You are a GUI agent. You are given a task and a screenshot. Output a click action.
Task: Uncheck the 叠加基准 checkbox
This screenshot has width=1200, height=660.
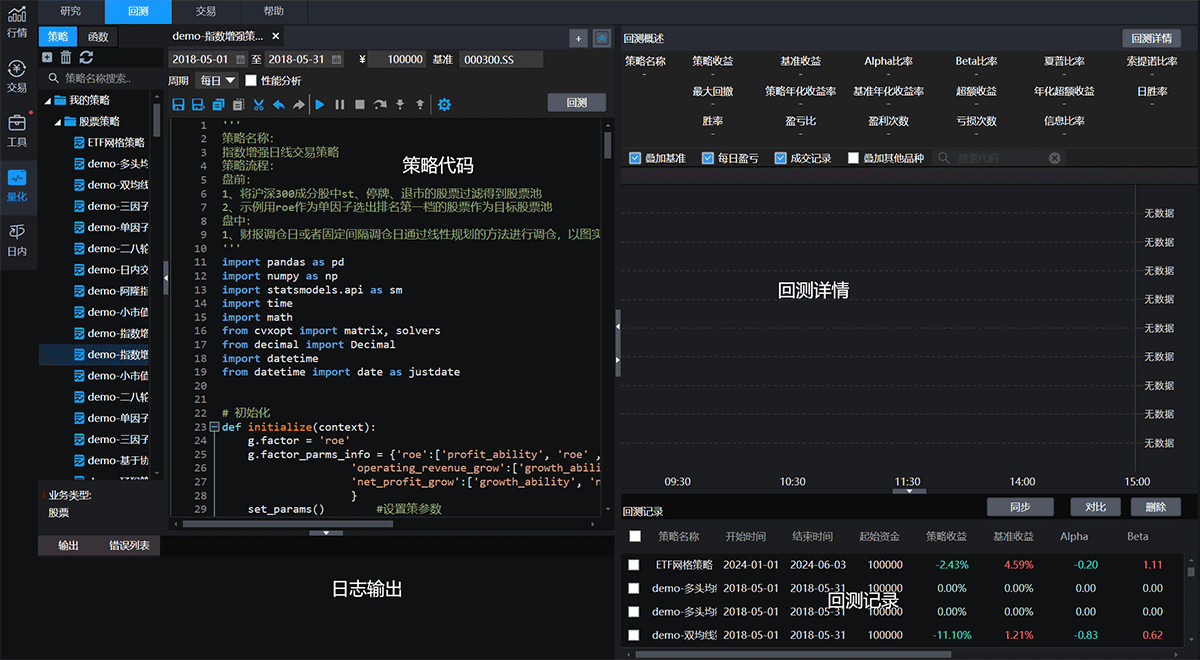[636, 158]
